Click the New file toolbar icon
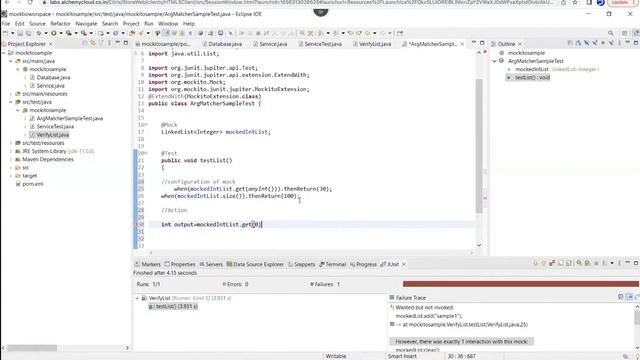 point(5,33)
